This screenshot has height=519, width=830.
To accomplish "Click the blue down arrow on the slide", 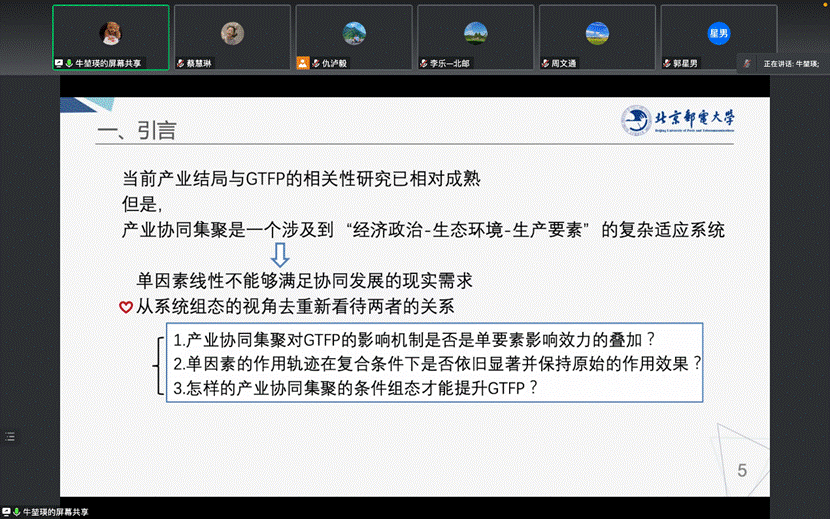I will click(280, 258).
